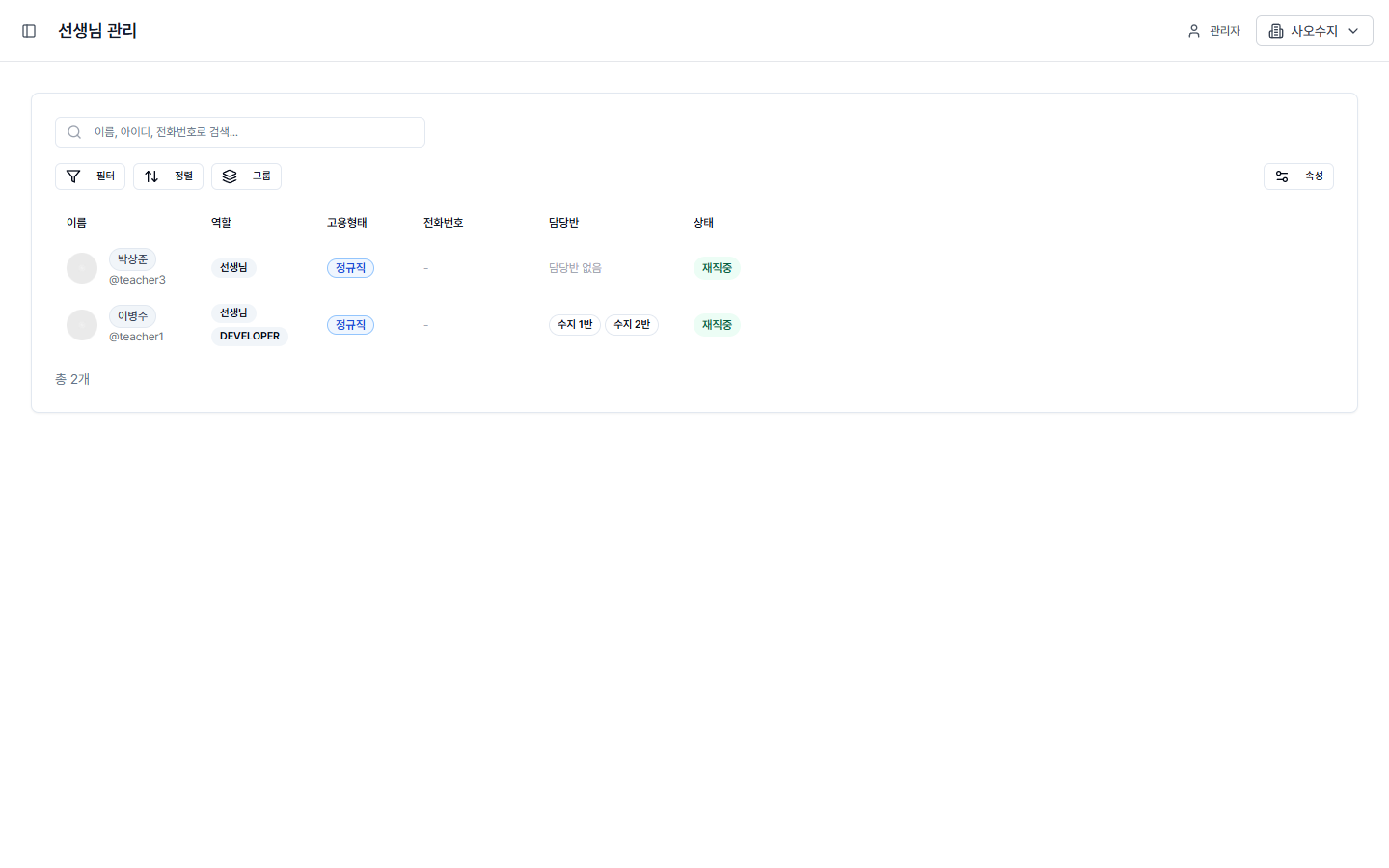Click 선생님 role badge in 이병수 row
This screenshot has height=868, width=1389.
click(x=233, y=313)
